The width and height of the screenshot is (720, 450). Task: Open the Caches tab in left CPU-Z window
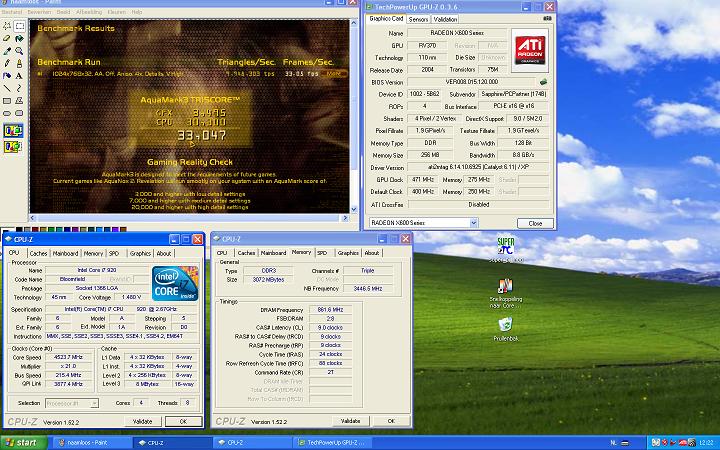tap(38, 253)
